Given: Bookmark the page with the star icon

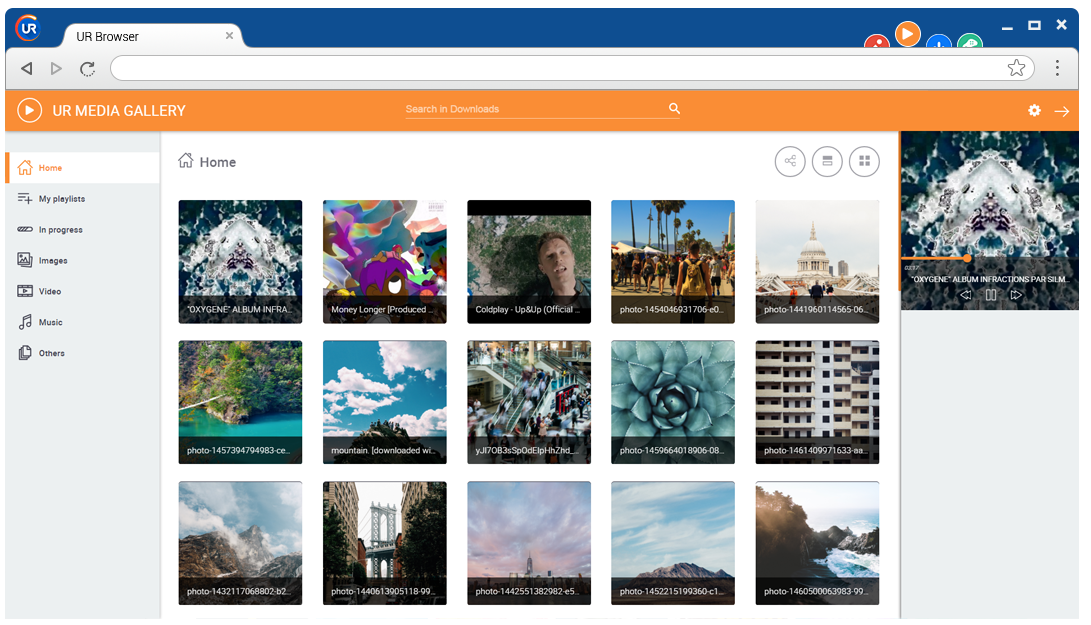Looking at the screenshot, I should click(1016, 68).
